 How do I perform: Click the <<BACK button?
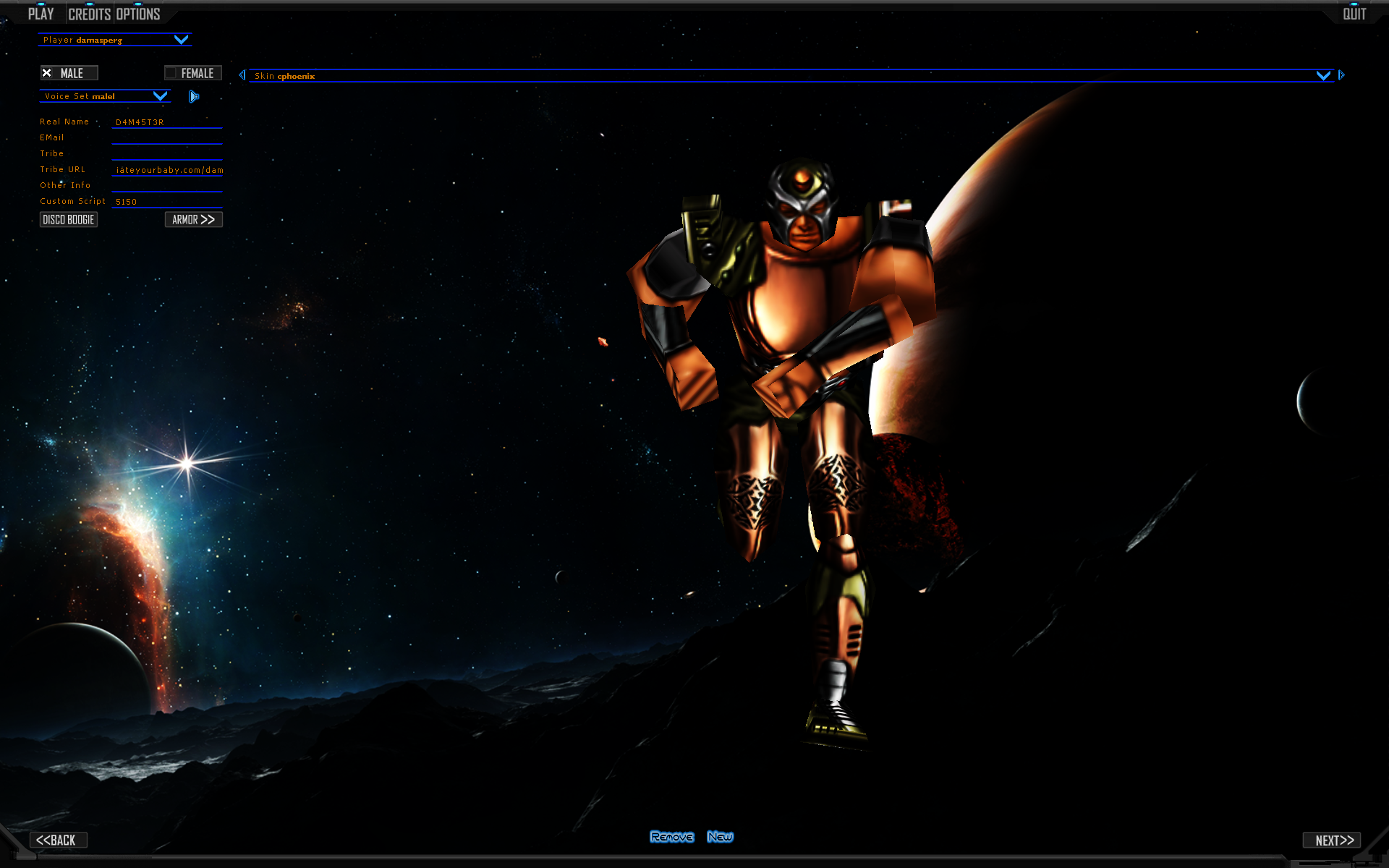(57, 841)
